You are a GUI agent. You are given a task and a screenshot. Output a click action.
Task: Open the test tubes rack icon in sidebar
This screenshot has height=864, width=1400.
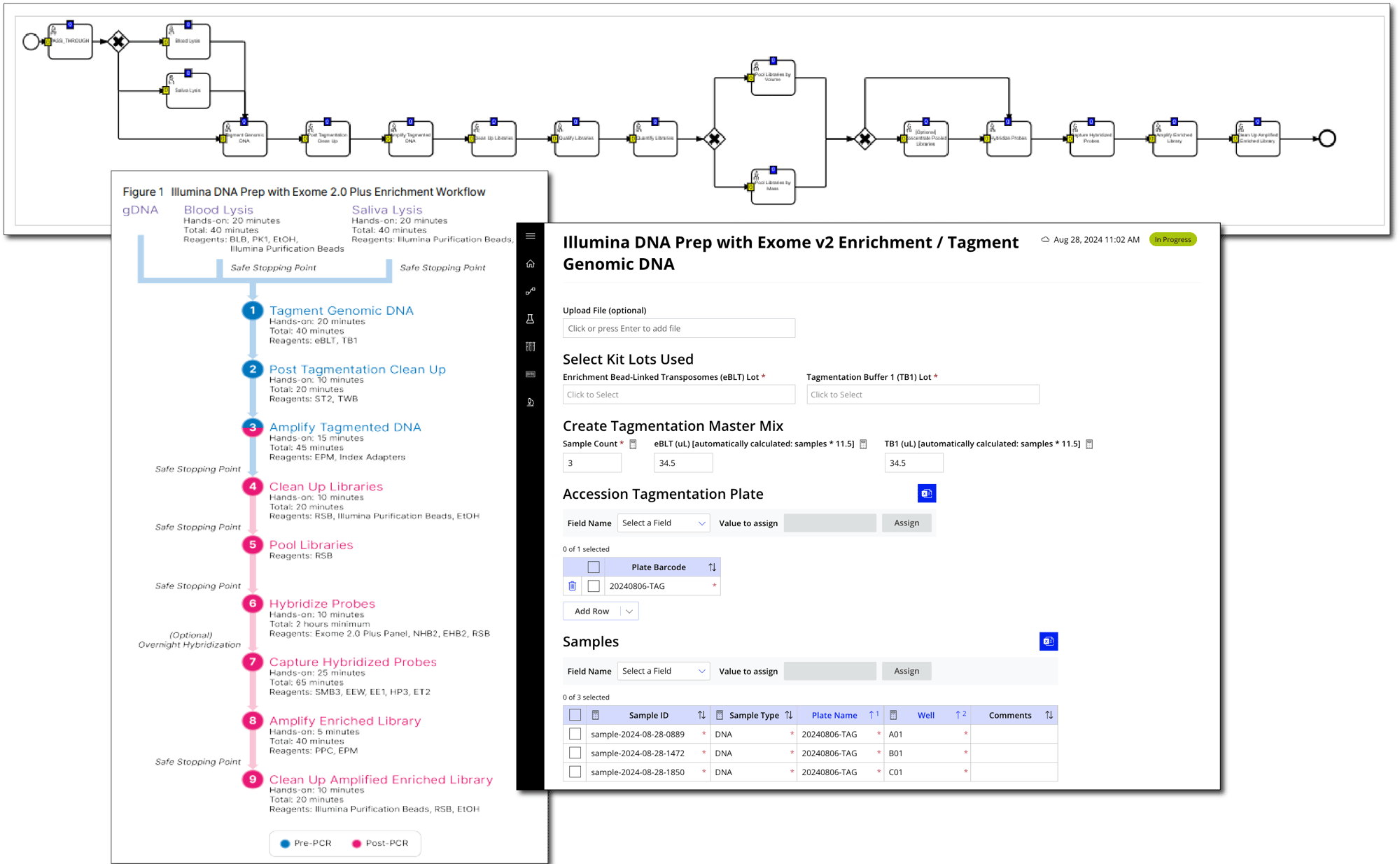coord(531,346)
